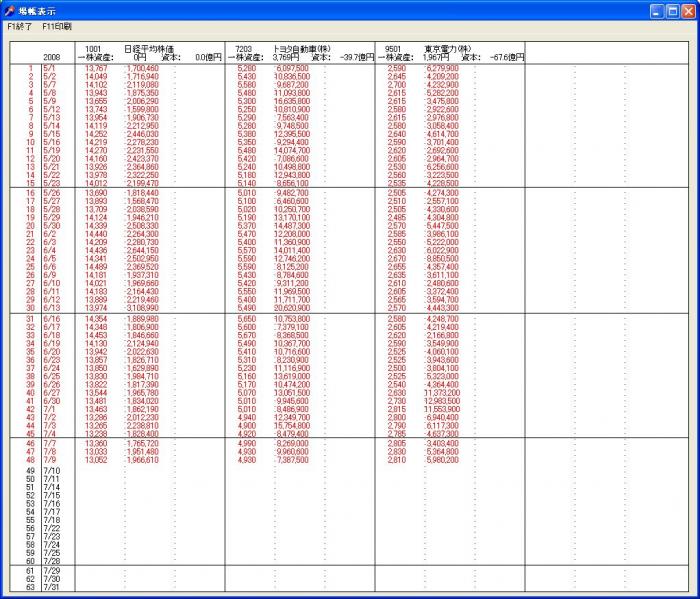The height and width of the screenshot is (599, 700).
Task: Maximize the 場帳表示 window
Action: coord(673,10)
